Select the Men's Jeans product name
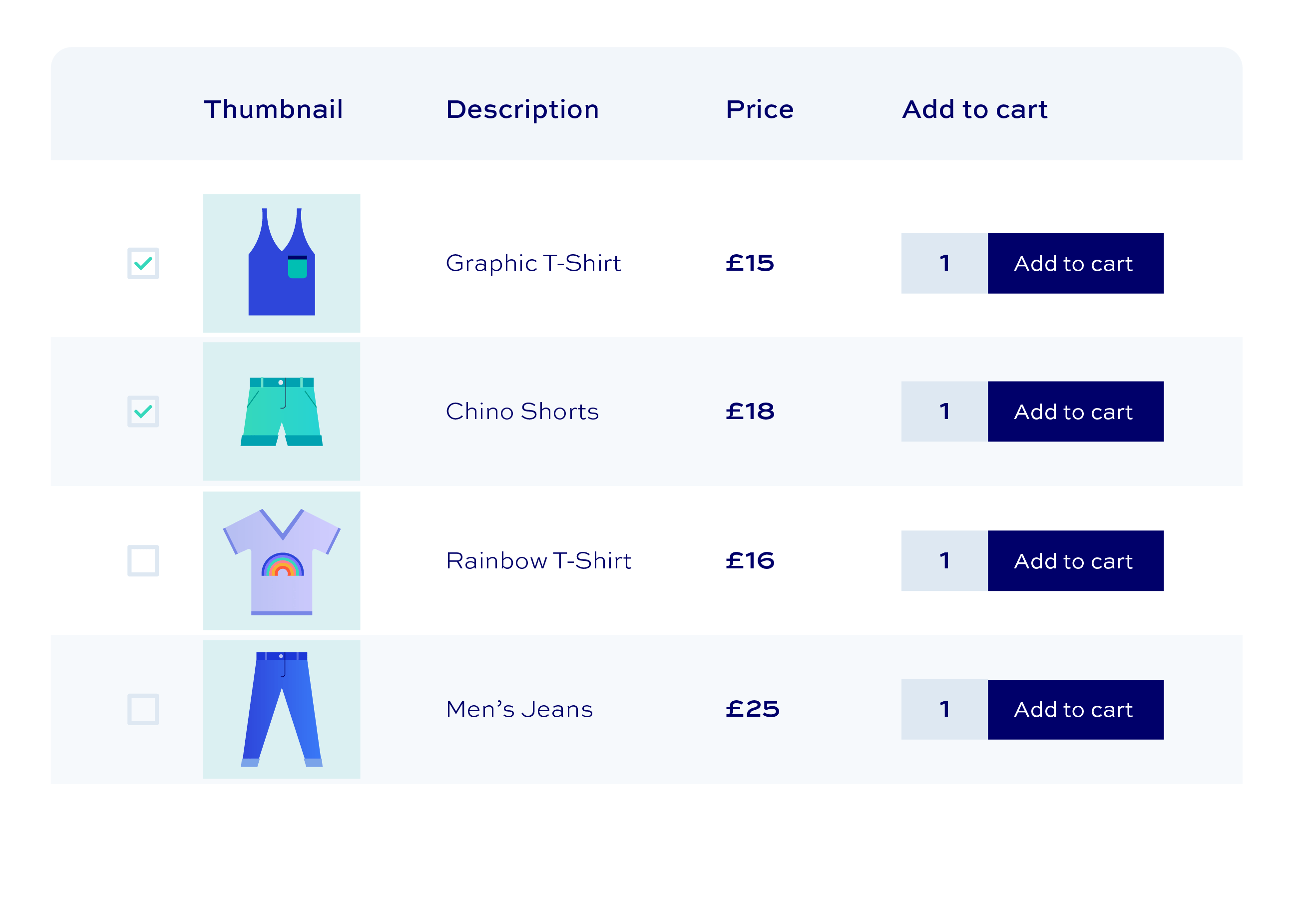This screenshot has width=1300, height=924. tap(519, 710)
